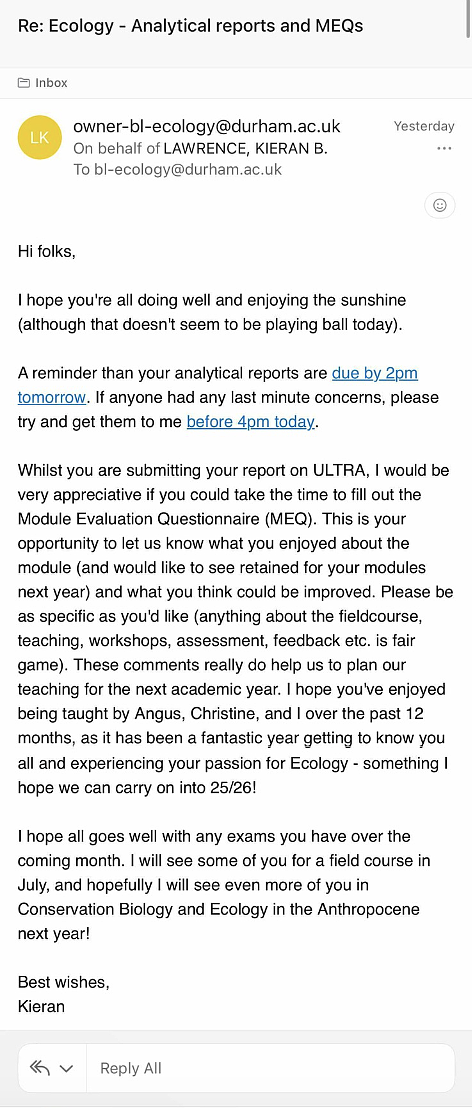Click the 'Kieran' signature text
This screenshot has height=1108, width=472.
41,1006
